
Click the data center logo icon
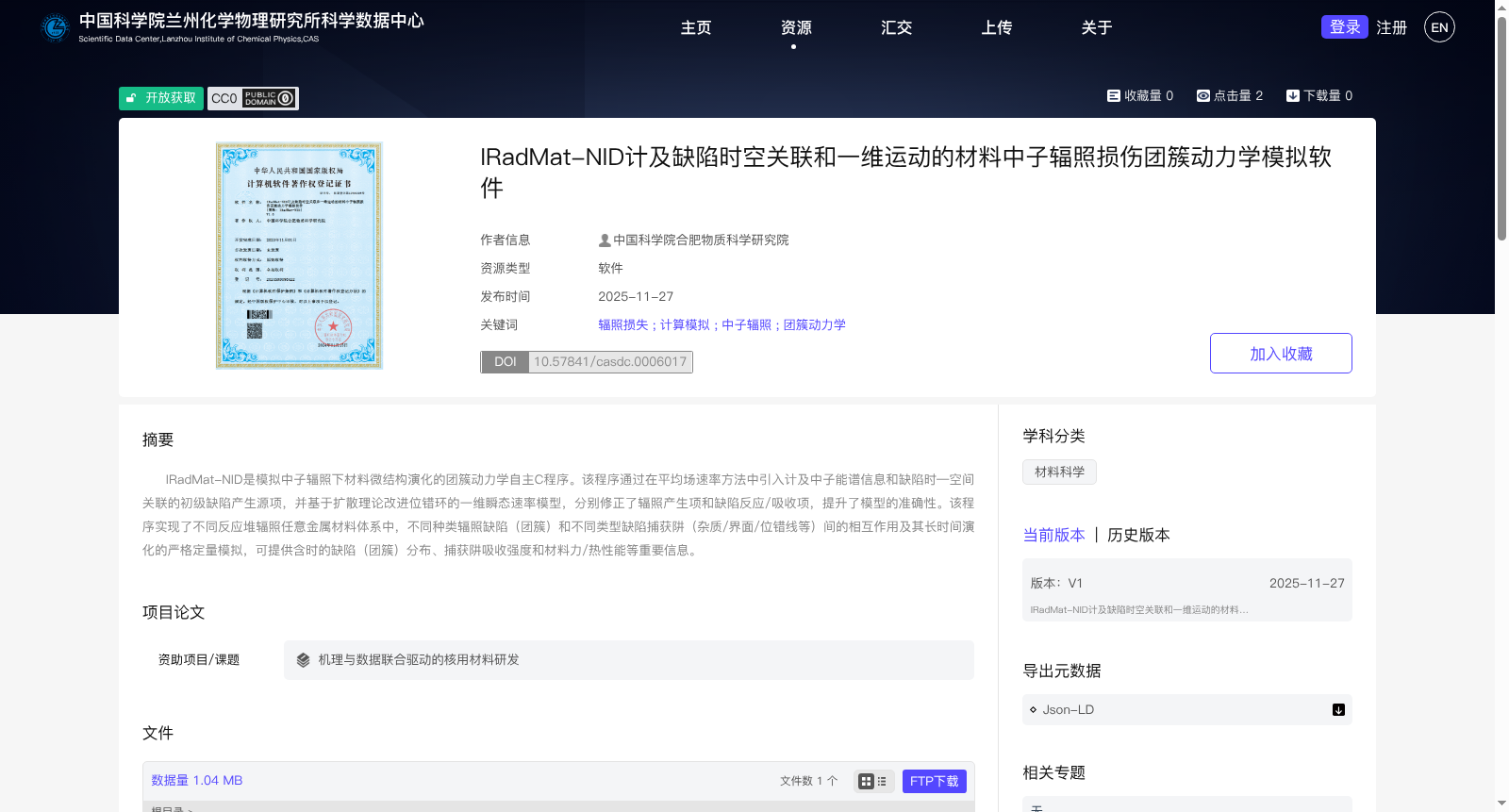click(x=56, y=28)
